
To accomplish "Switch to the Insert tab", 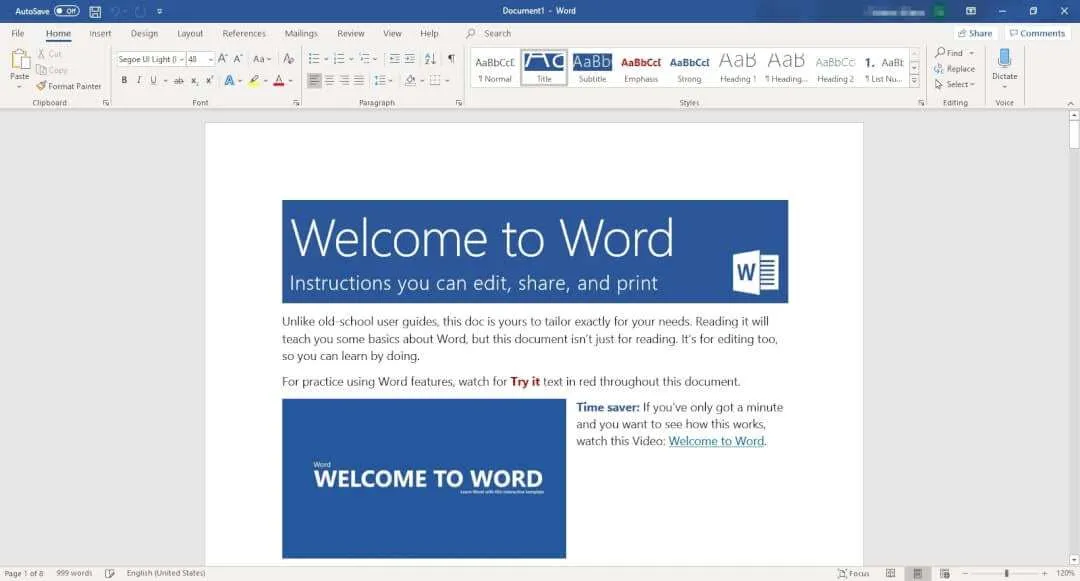I will coord(100,33).
